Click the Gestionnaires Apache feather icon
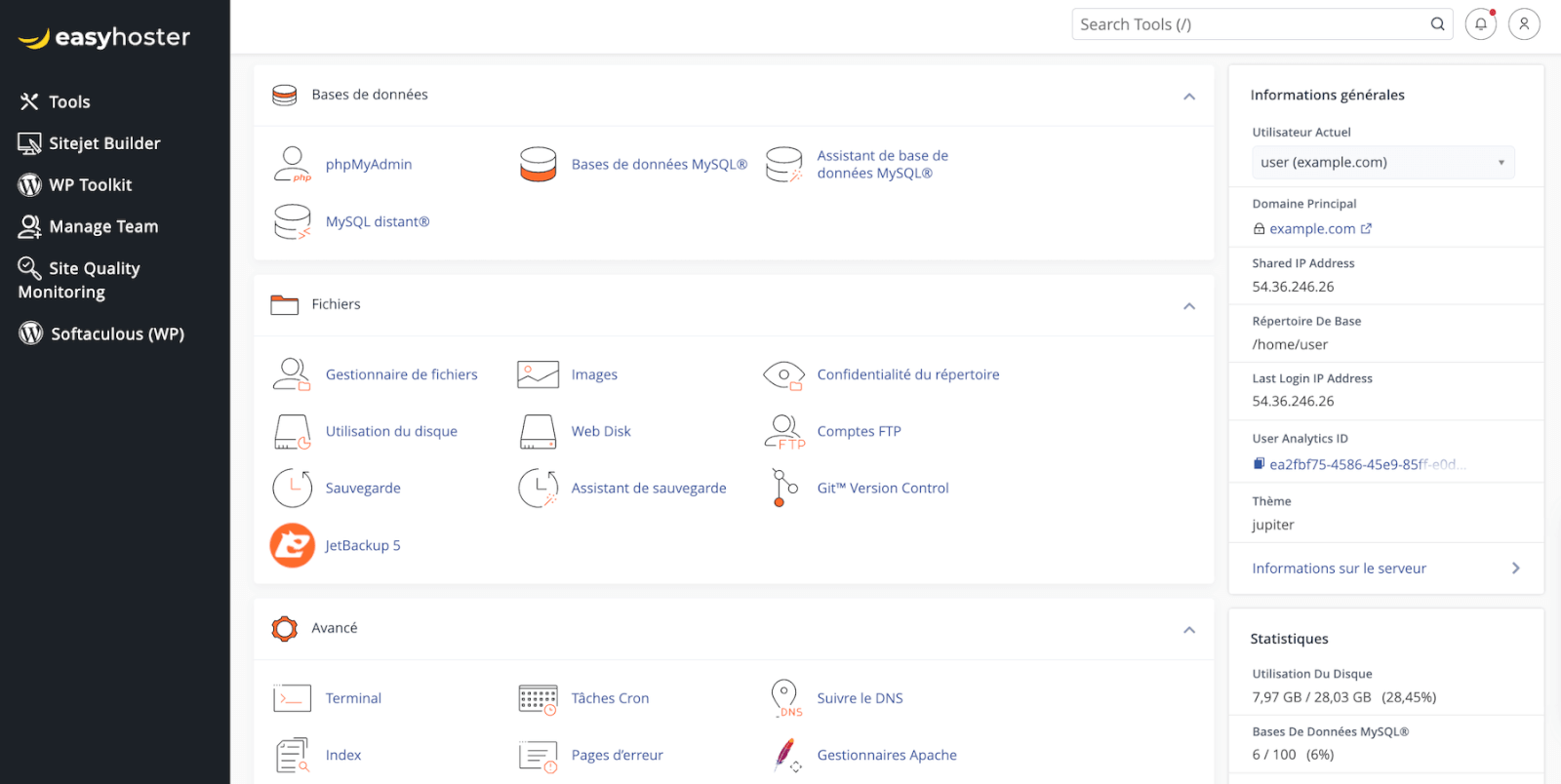 pos(786,756)
